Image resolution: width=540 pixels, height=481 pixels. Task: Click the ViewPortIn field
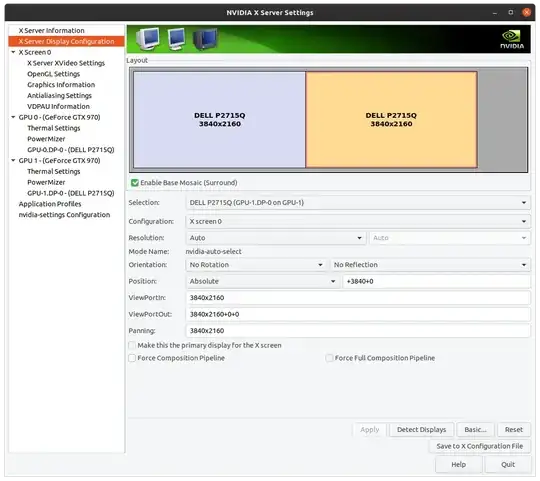coord(358,297)
